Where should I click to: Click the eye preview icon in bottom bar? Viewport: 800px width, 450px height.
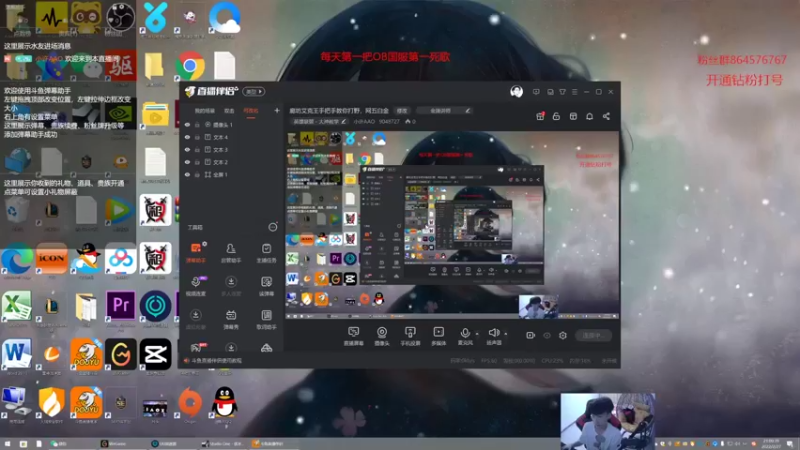(547, 335)
